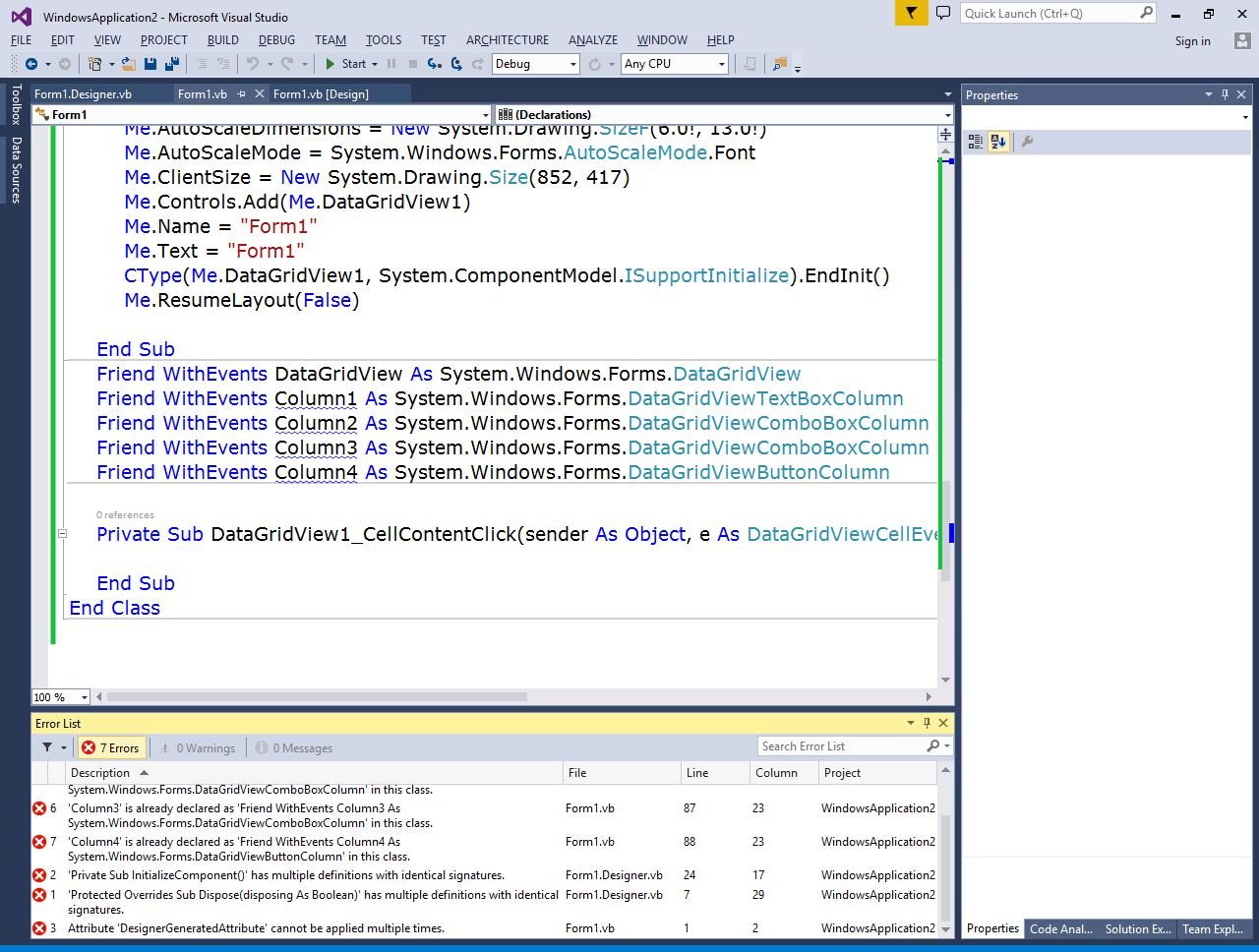Switch to the Solution Ex... tab
The height and width of the screenshot is (952, 1259).
[x=1138, y=928]
